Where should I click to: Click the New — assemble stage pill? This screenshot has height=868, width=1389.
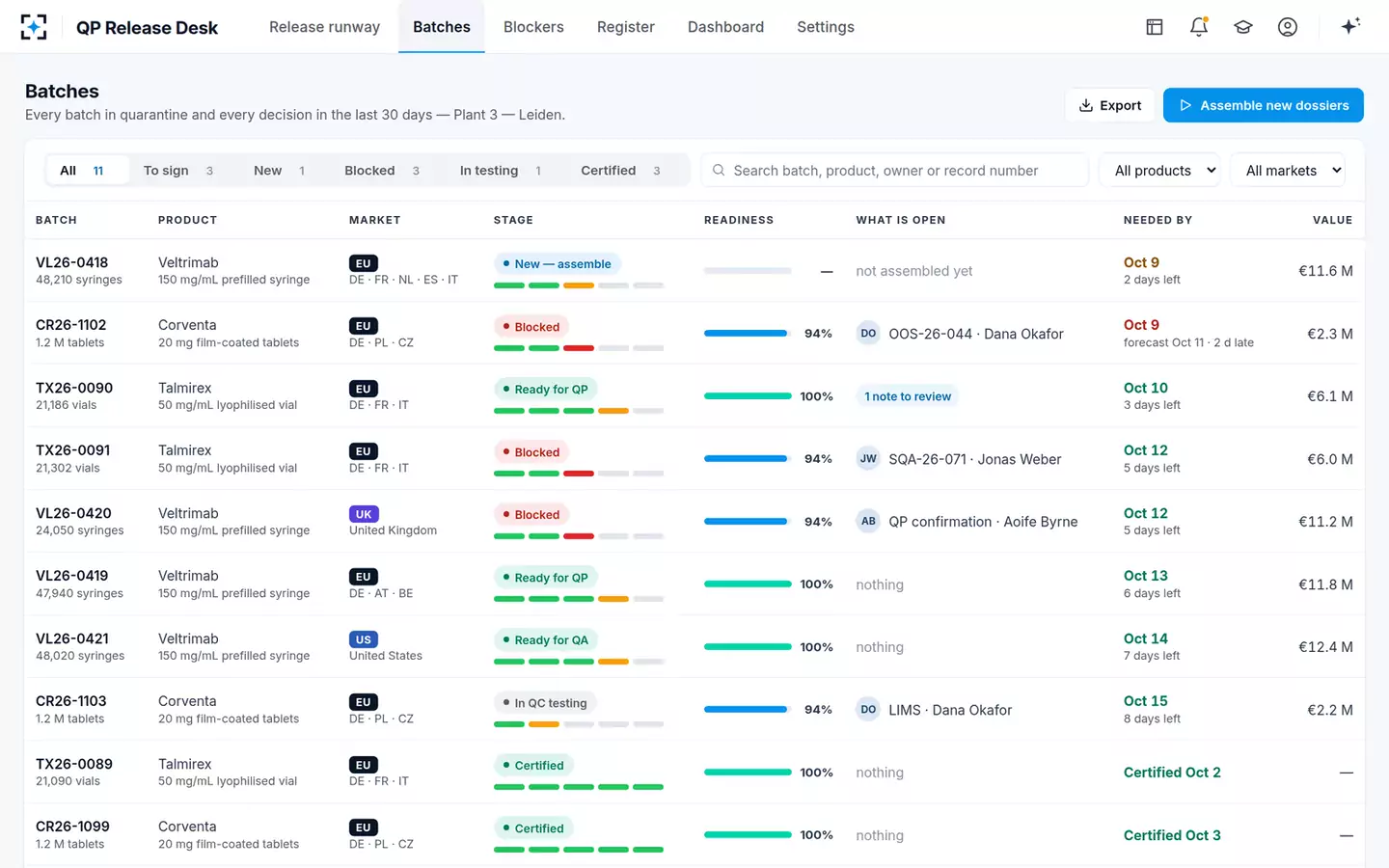[x=558, y=263]
